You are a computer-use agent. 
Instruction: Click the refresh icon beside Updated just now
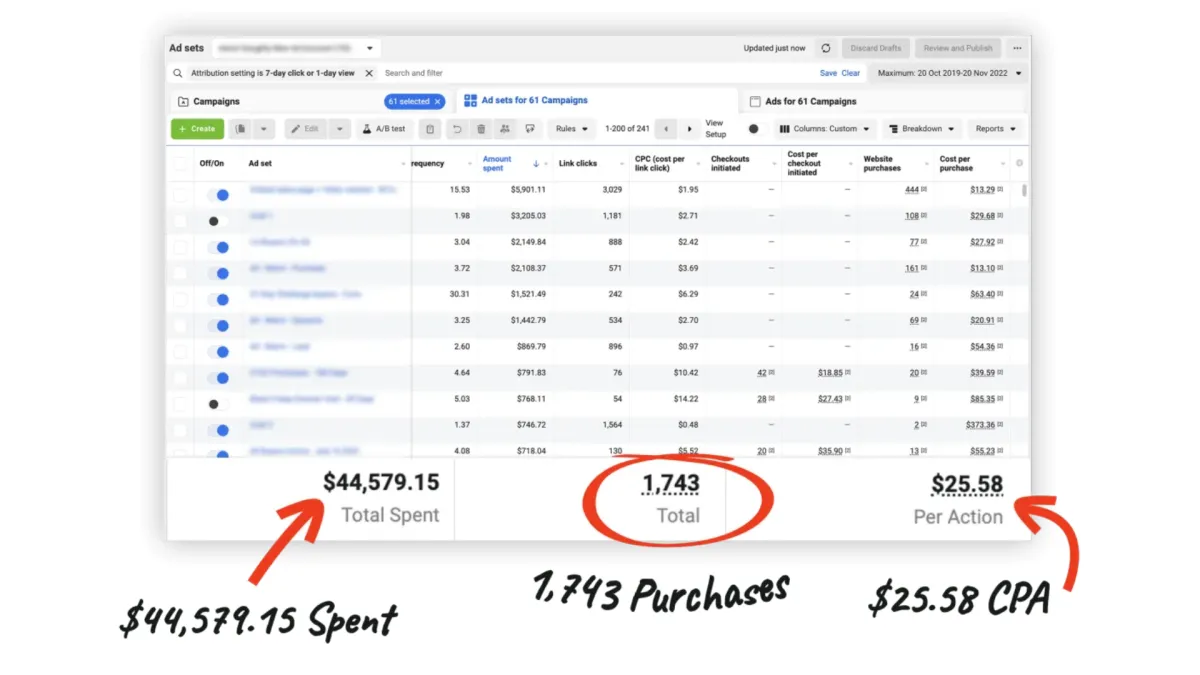click(x=825, y=48)
